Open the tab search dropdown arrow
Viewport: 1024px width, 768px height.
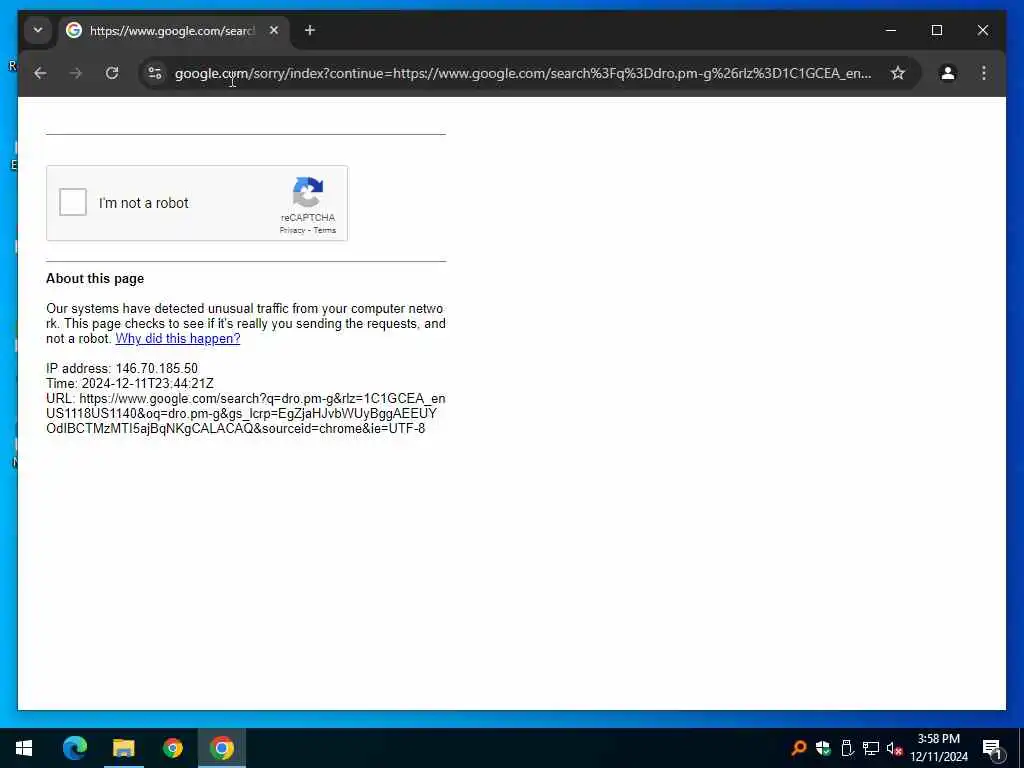coord(38,31)
